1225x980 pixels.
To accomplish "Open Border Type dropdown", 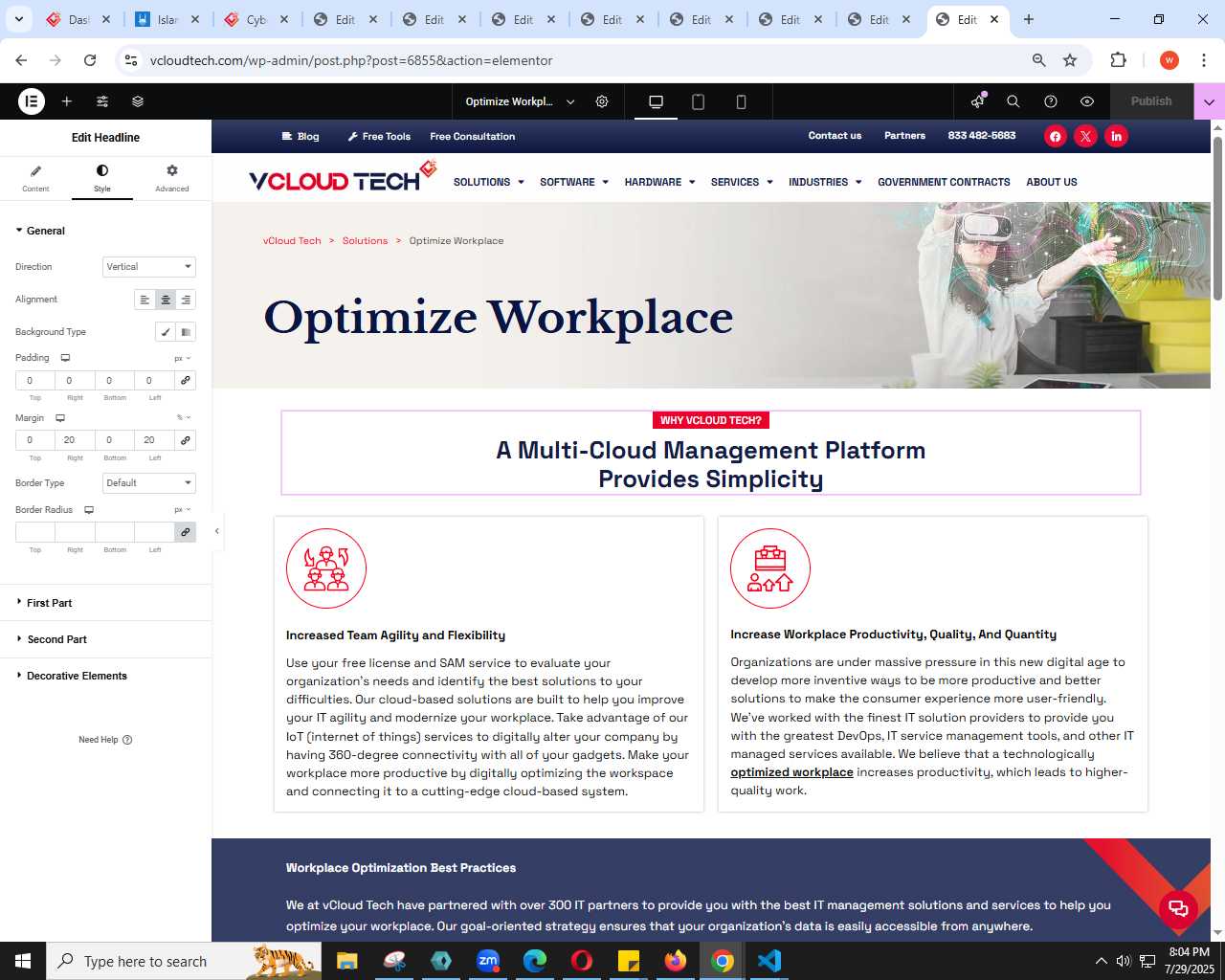I will pyautogui.click(x=149, y=483).
